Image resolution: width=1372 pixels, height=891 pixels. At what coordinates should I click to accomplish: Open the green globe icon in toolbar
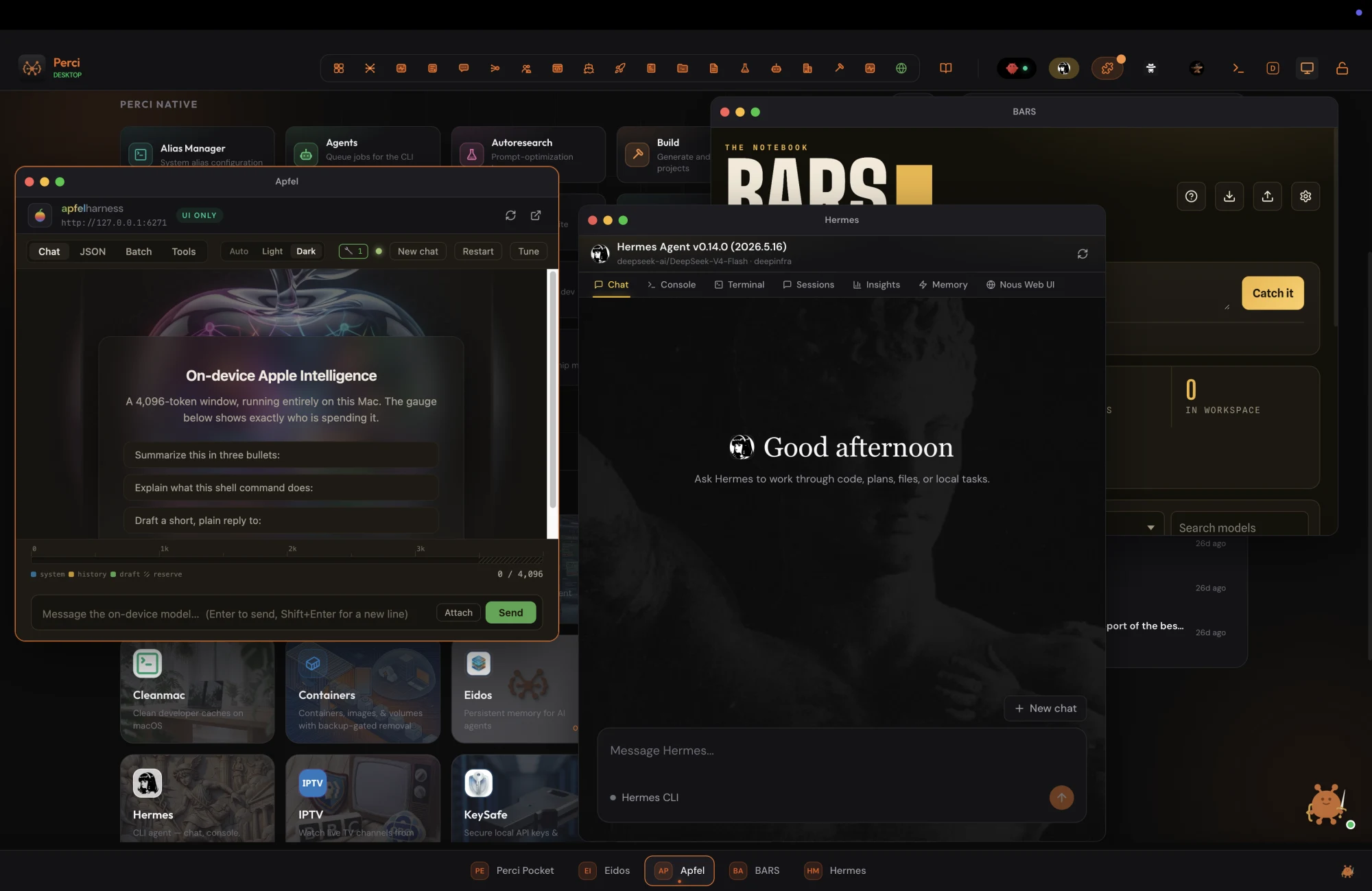(x=901, y=69)
